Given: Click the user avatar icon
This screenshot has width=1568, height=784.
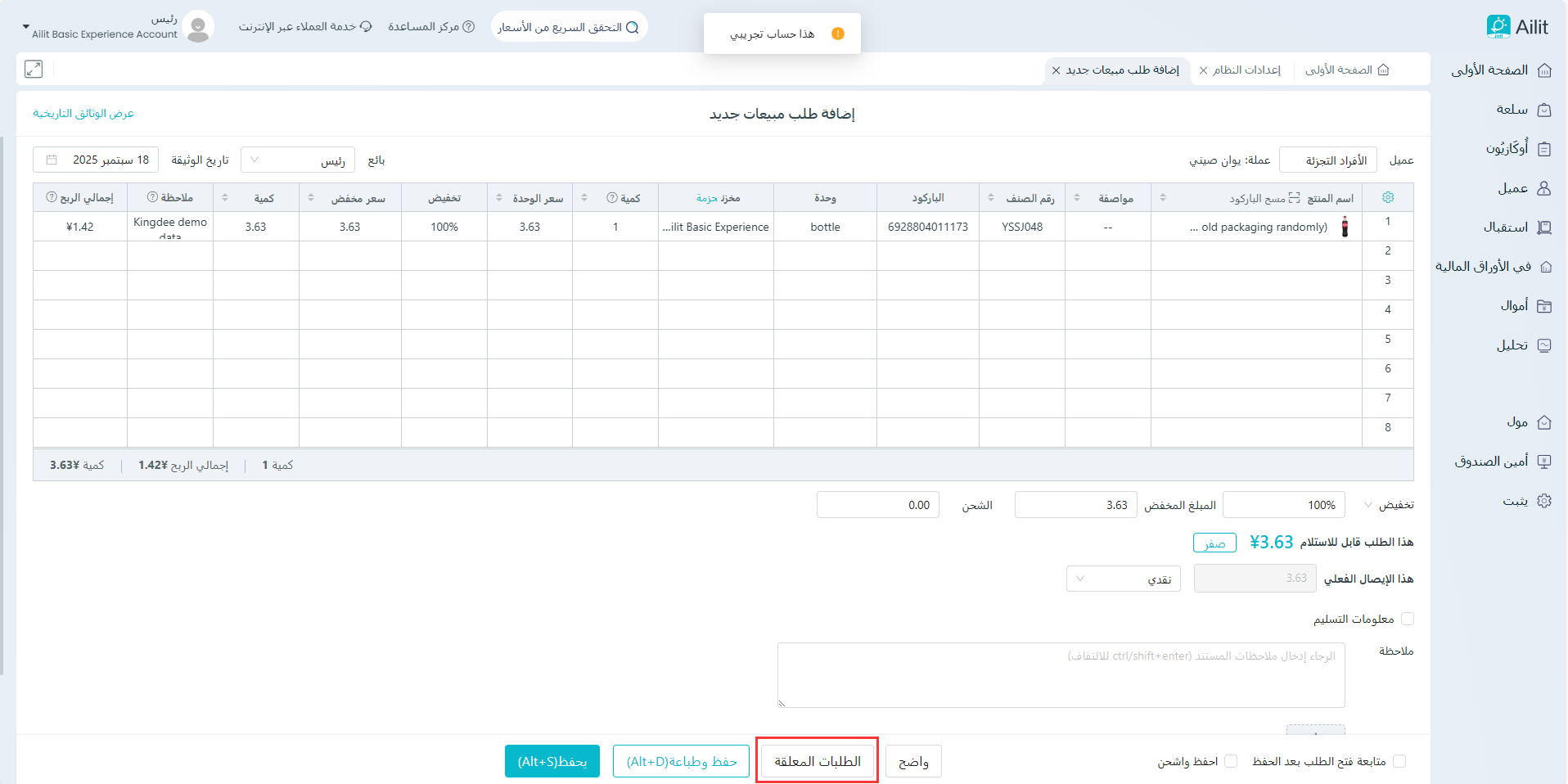Looking at the screenshot, I should coord(197,27).
